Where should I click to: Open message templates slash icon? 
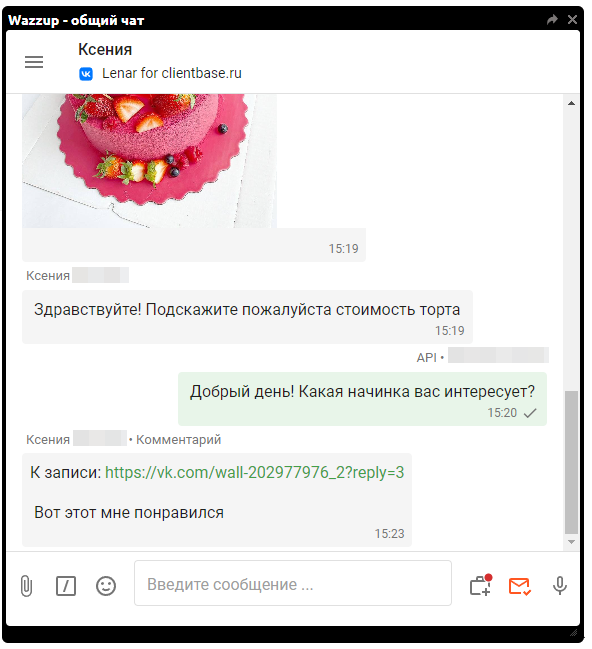[x=66, y=586]
